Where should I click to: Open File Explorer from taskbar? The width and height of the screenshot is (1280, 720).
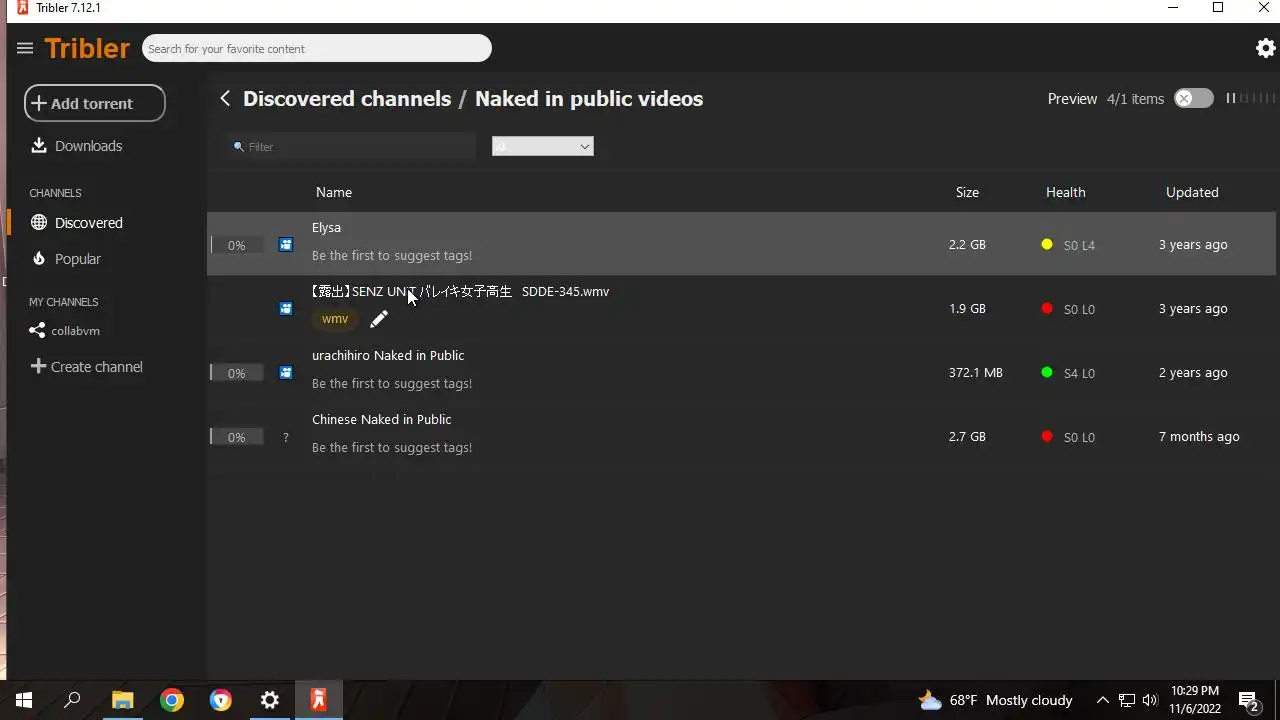tap(123, 700)
